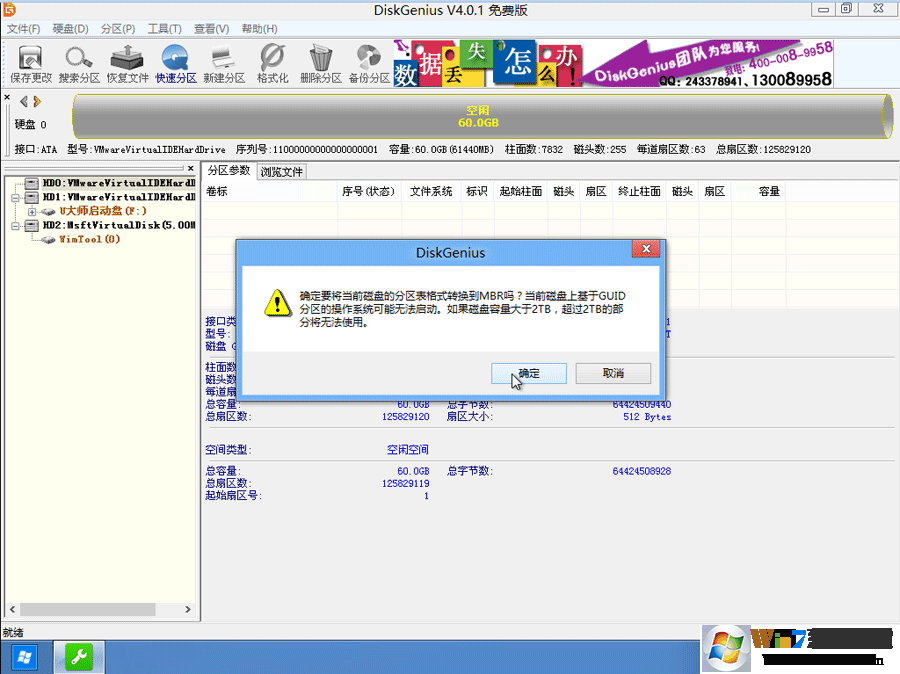Select the 格式化 (format) toolbar icon
Screen dimensions: 900x674
(x=271, y=62)
